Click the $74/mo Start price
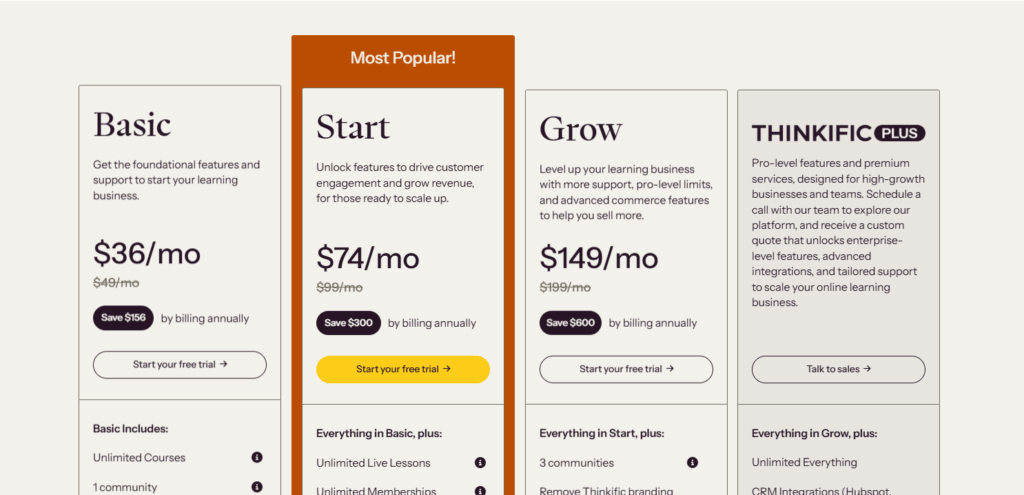Viewport: 1024px width, 495px height. coord(368,258)
